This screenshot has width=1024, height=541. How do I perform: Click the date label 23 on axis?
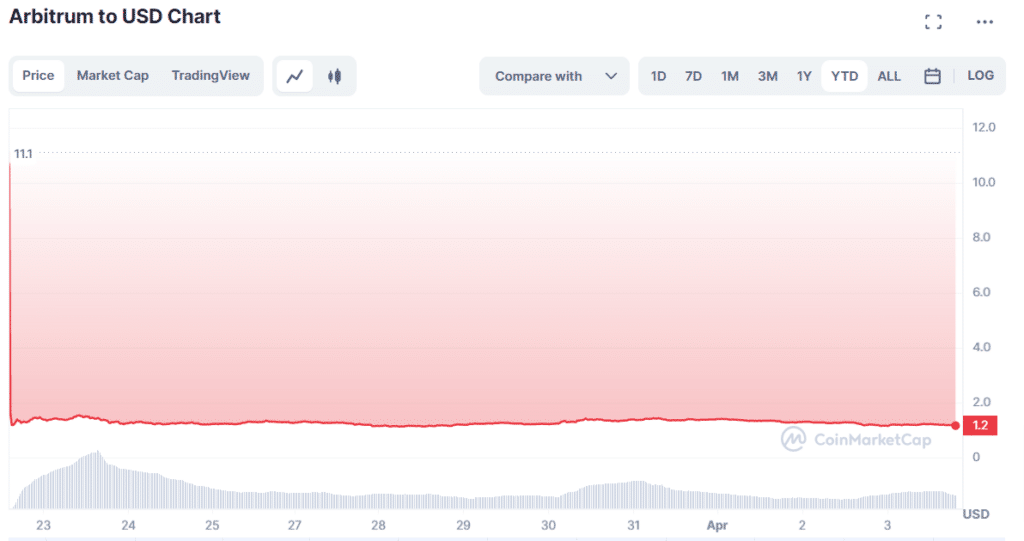click(43, 525)
